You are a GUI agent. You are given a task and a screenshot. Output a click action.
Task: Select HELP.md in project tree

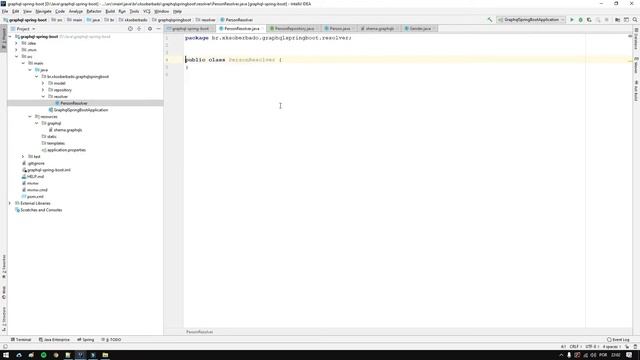pyautogui.click(x=35, y=177)
